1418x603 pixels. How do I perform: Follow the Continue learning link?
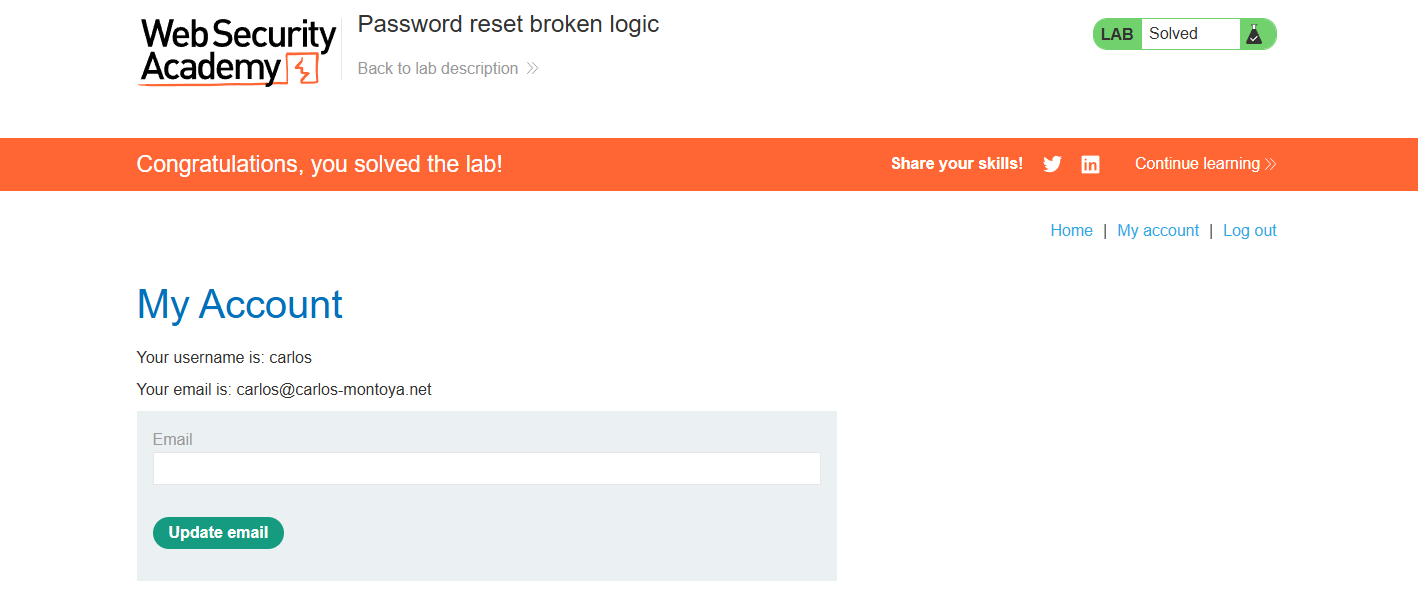[1197, 164]
